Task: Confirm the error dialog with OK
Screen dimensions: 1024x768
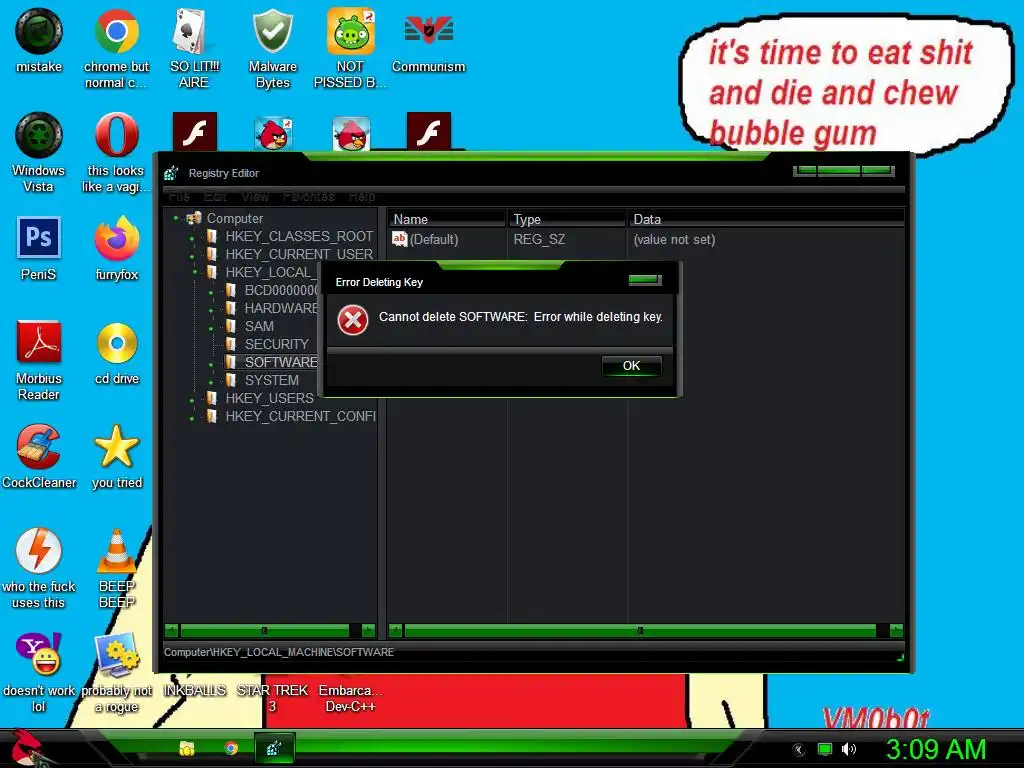Action: pyautogui.click(x=632, y=366)
